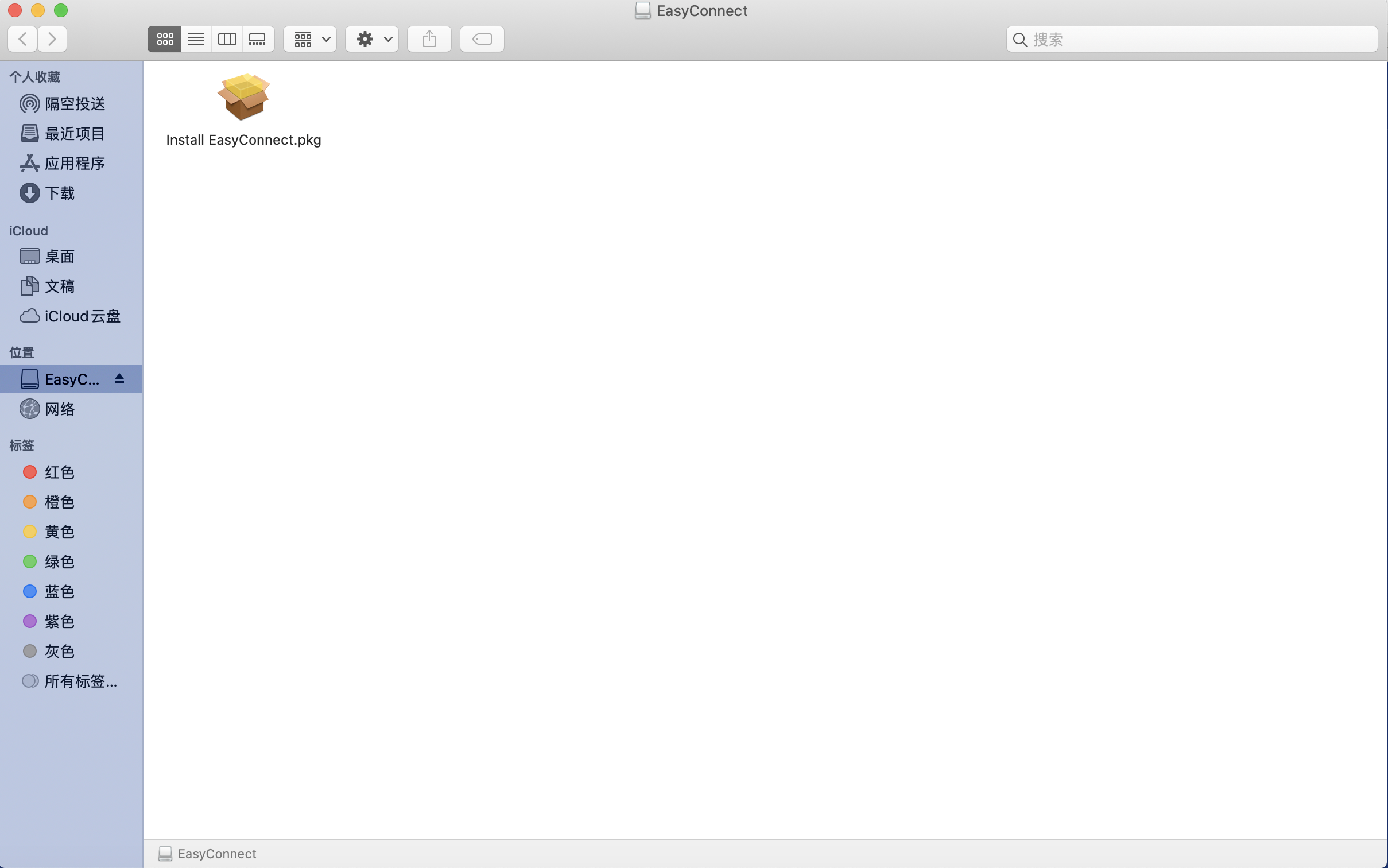
Task: Click the Edit Tags toolbar button
Action: pyautogui.click(x=482, y=39)
